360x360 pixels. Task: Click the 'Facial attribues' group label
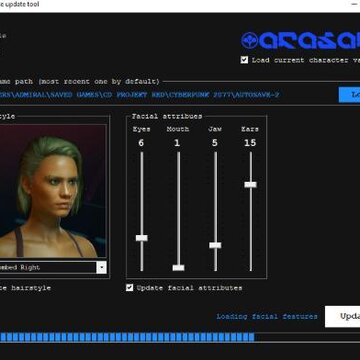pos(167,116)
